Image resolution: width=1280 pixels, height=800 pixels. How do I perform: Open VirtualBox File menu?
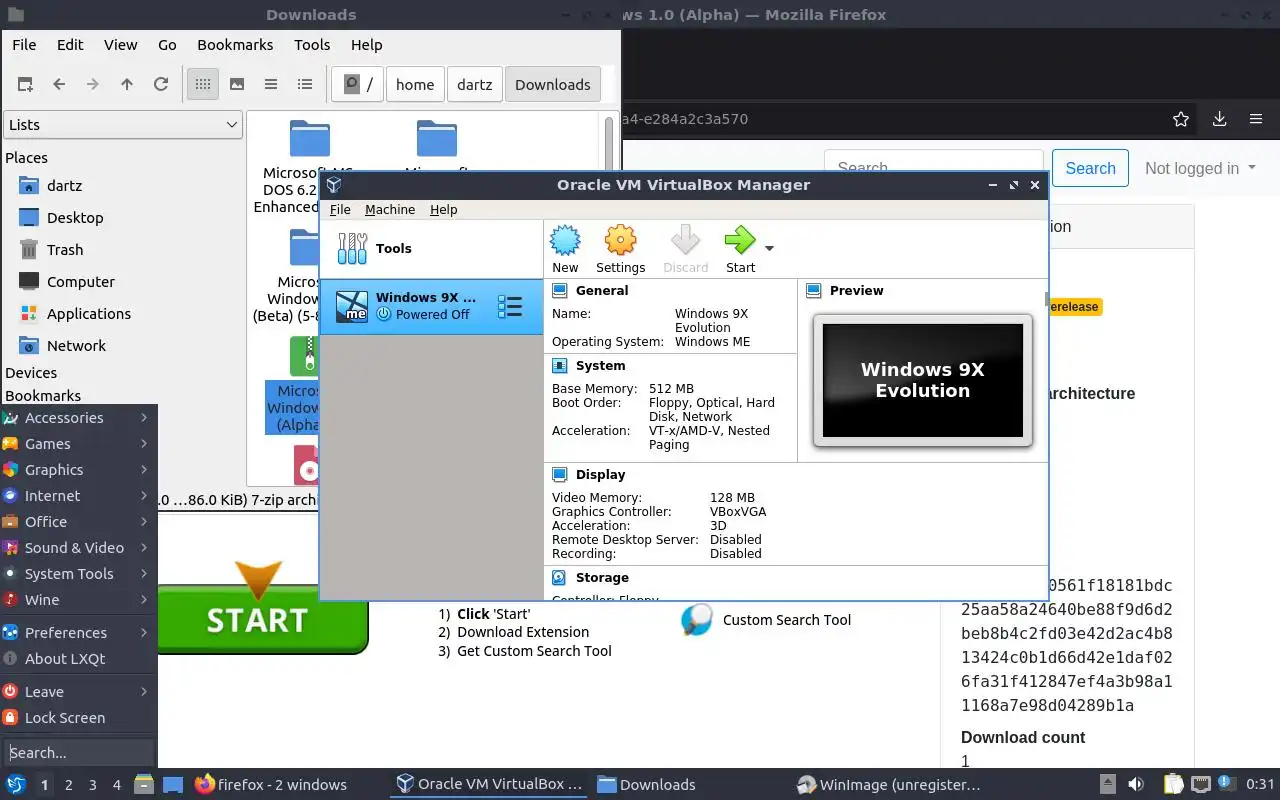click(x=340, y=210)
